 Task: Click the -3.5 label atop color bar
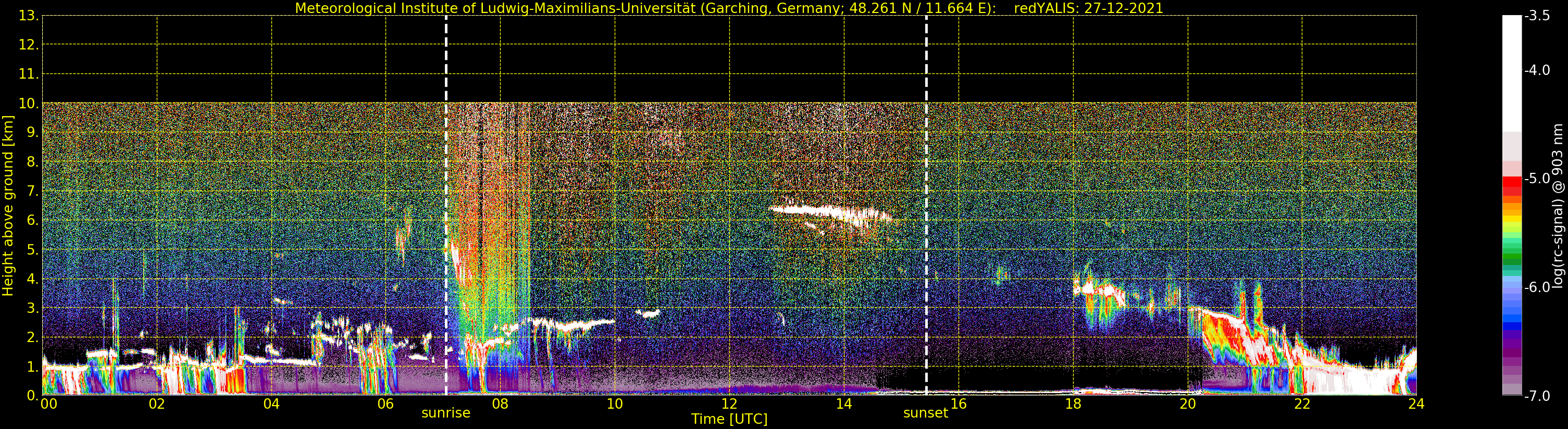1538,16
